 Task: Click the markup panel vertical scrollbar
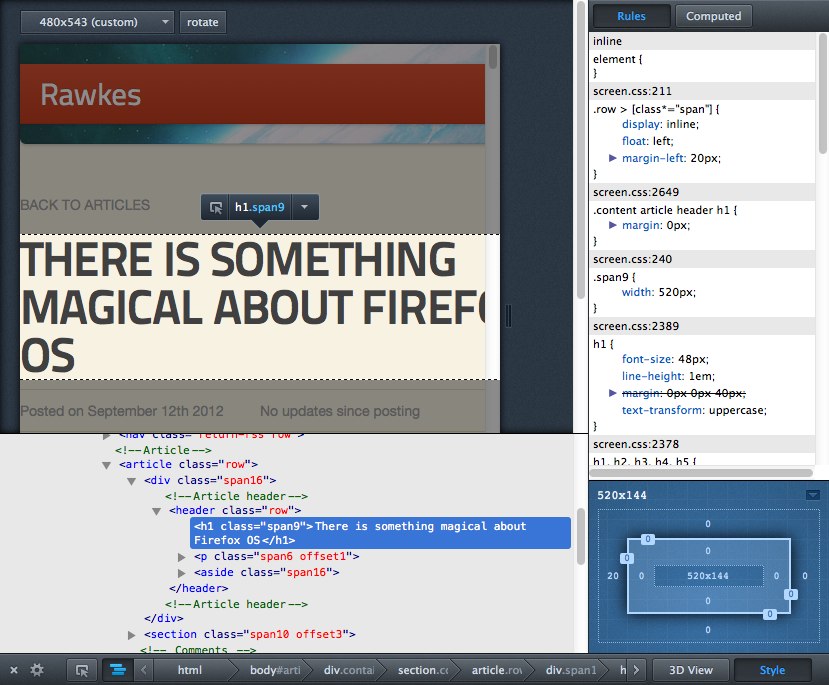pyautogui.click(x=580, y=536)
